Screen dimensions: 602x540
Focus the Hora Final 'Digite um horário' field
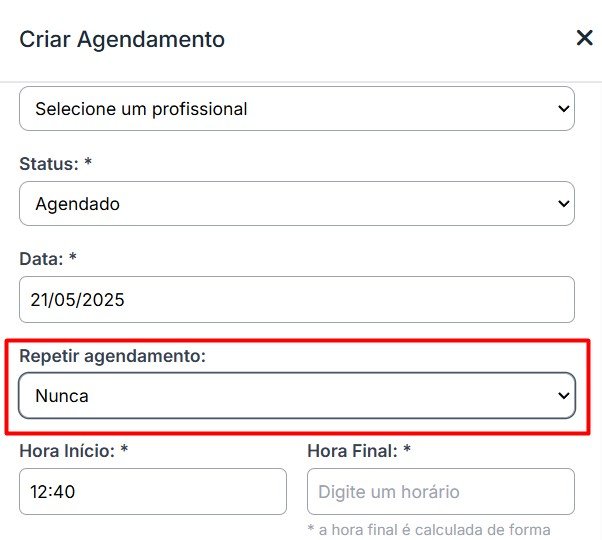pos(440,492)
